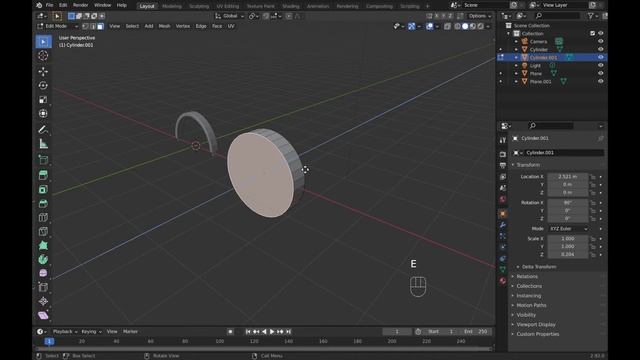640x360 pixels.
Task: Switch to face select mode
Action: click(100, 26)
